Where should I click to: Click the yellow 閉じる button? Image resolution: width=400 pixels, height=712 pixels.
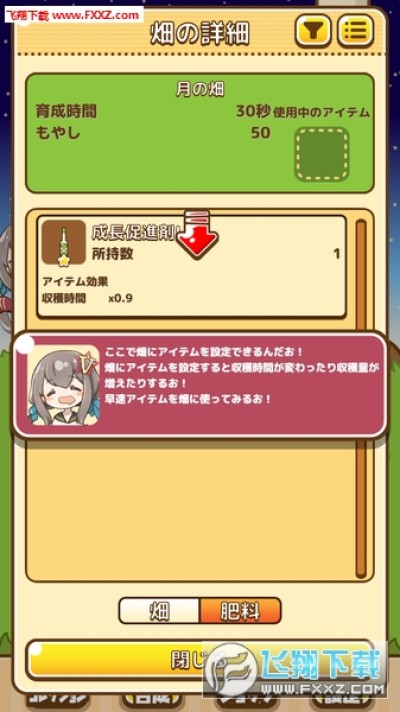pos(200,660)
